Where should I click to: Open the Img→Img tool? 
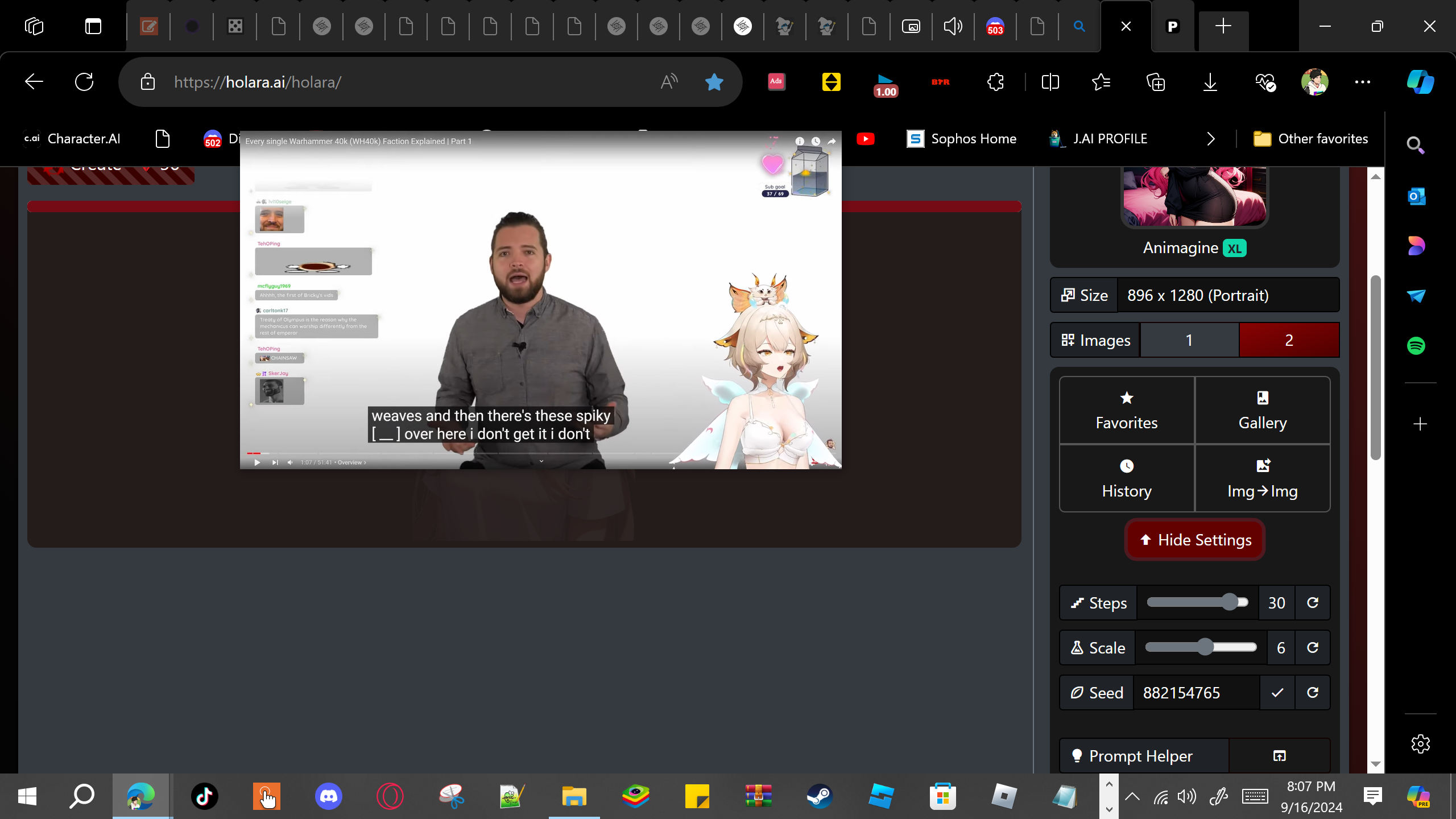pos(1263,478)
